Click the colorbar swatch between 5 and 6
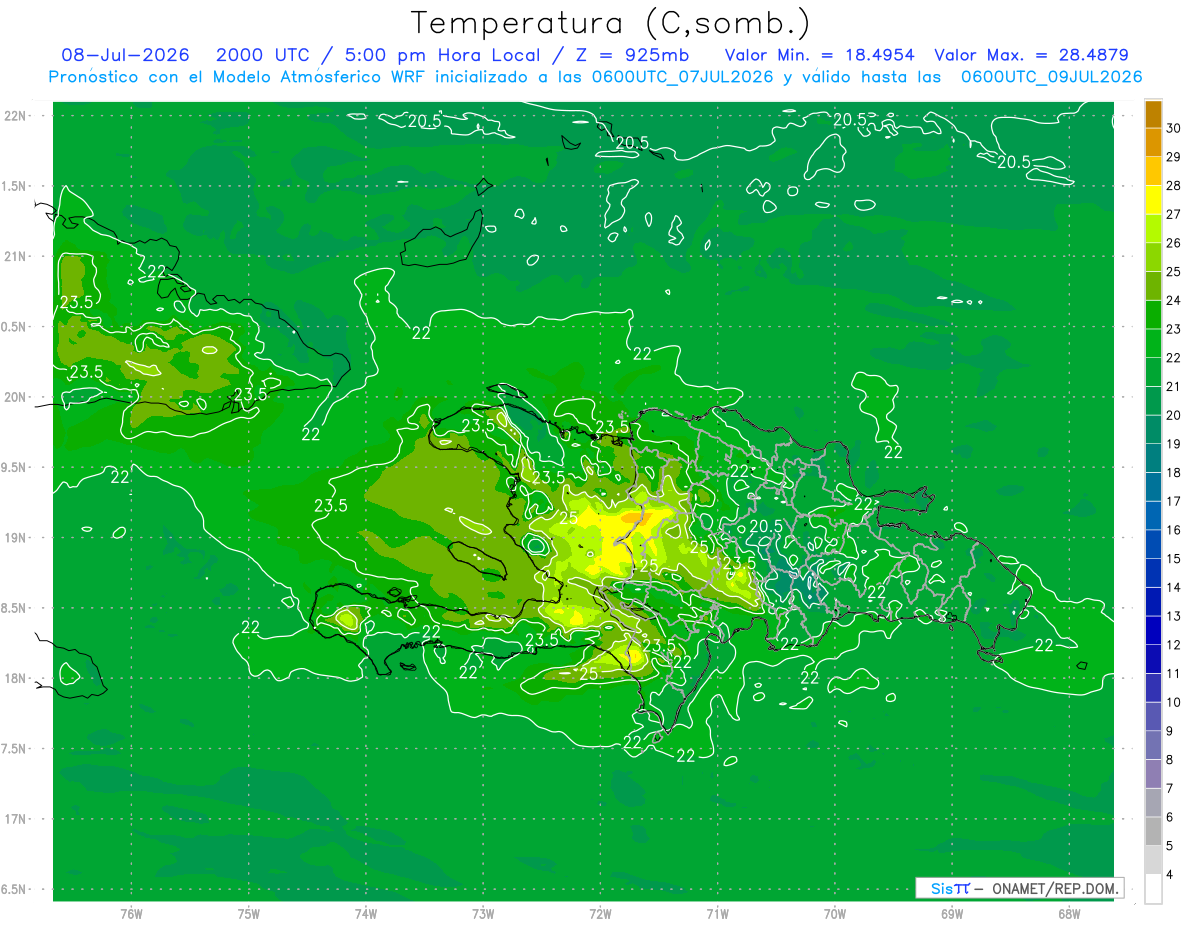The width and height of the screenshot is (1200, 927). pyautogui.click(x=1153, y=831)
